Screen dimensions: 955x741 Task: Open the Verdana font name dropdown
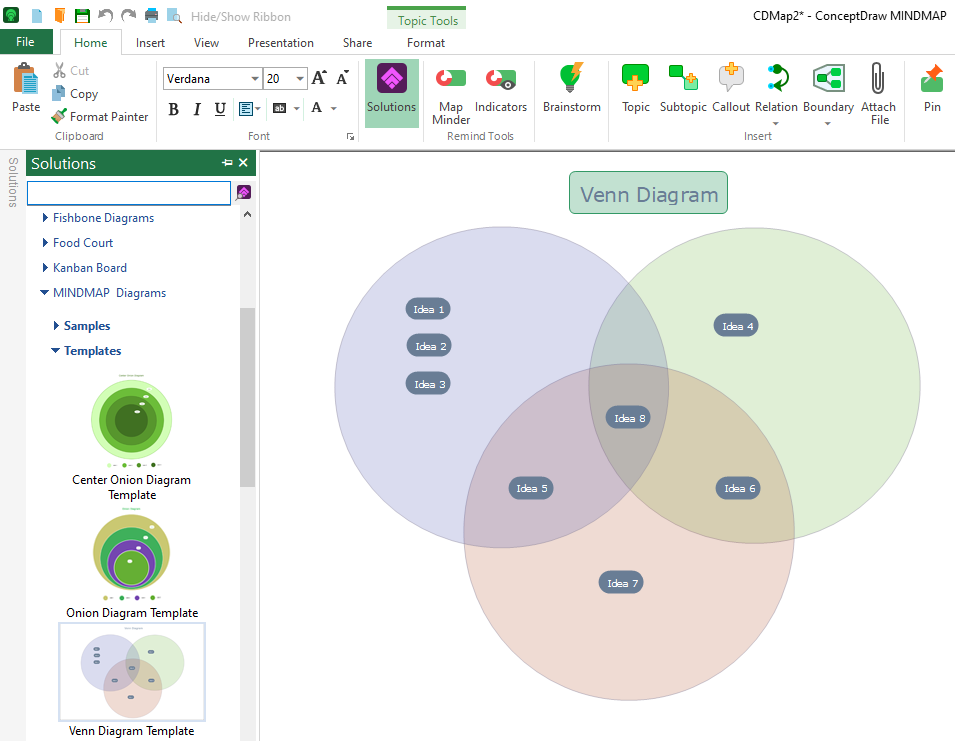(255, 79)
